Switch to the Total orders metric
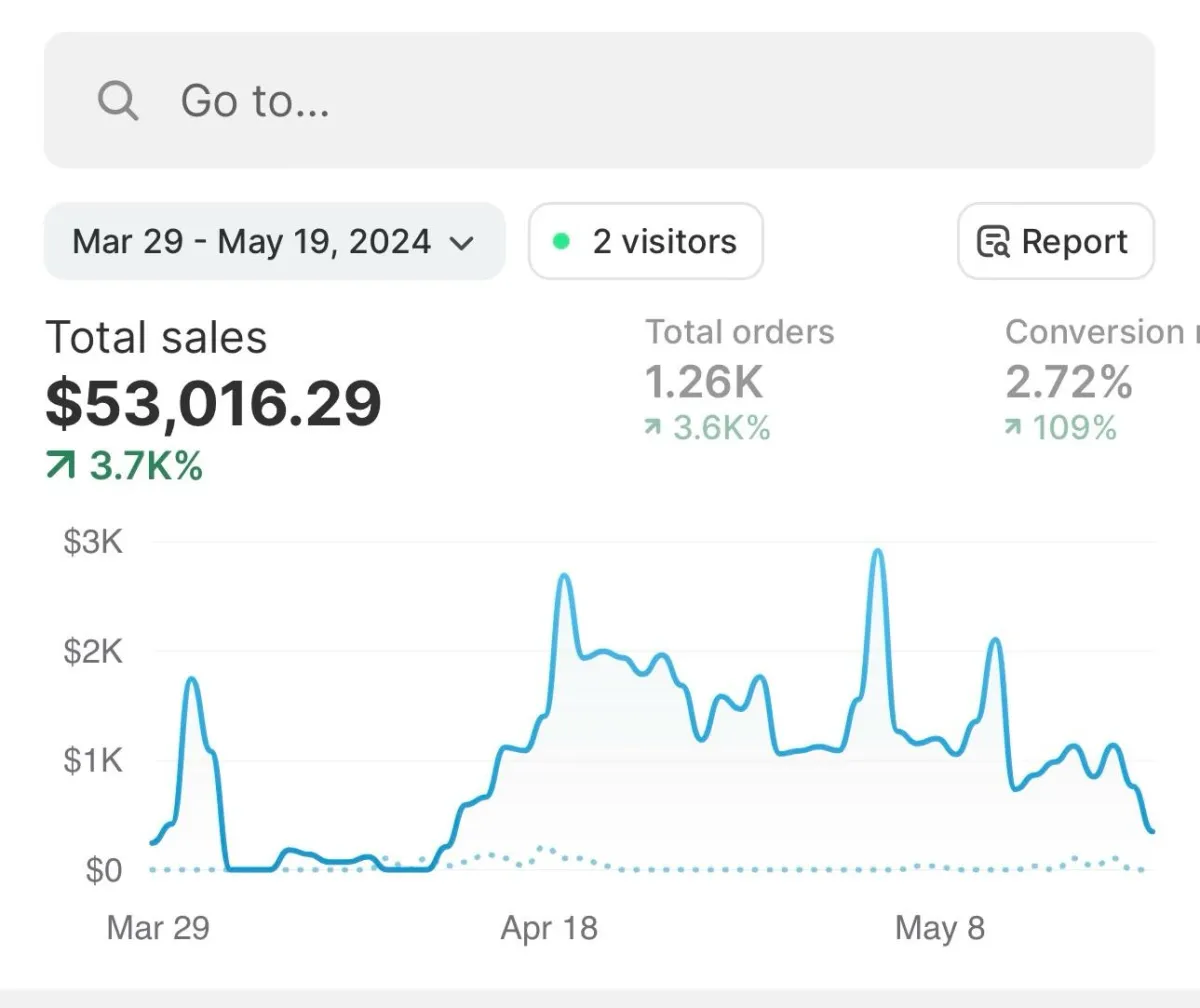Screen dimensions: 1200x1008 [x=740, y=332]
